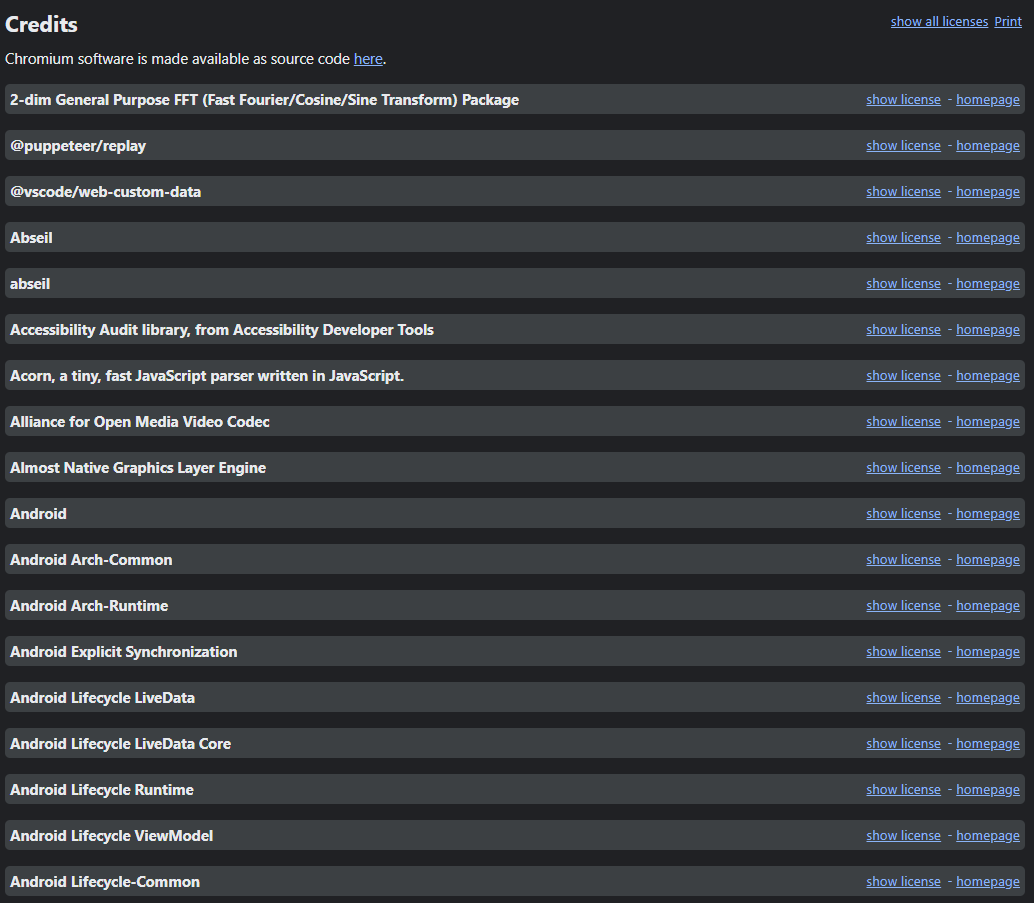Show license for Almost Native Graphics Layer Engine
The image size is (1034, 903).
pos(903,468)
